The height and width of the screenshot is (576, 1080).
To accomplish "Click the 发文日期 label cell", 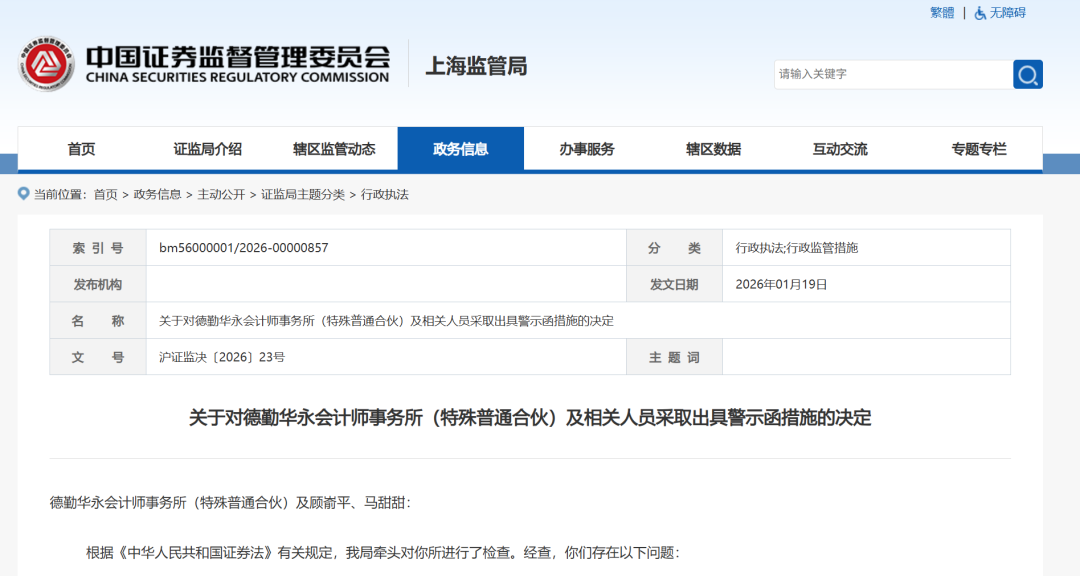I will 674,284.
